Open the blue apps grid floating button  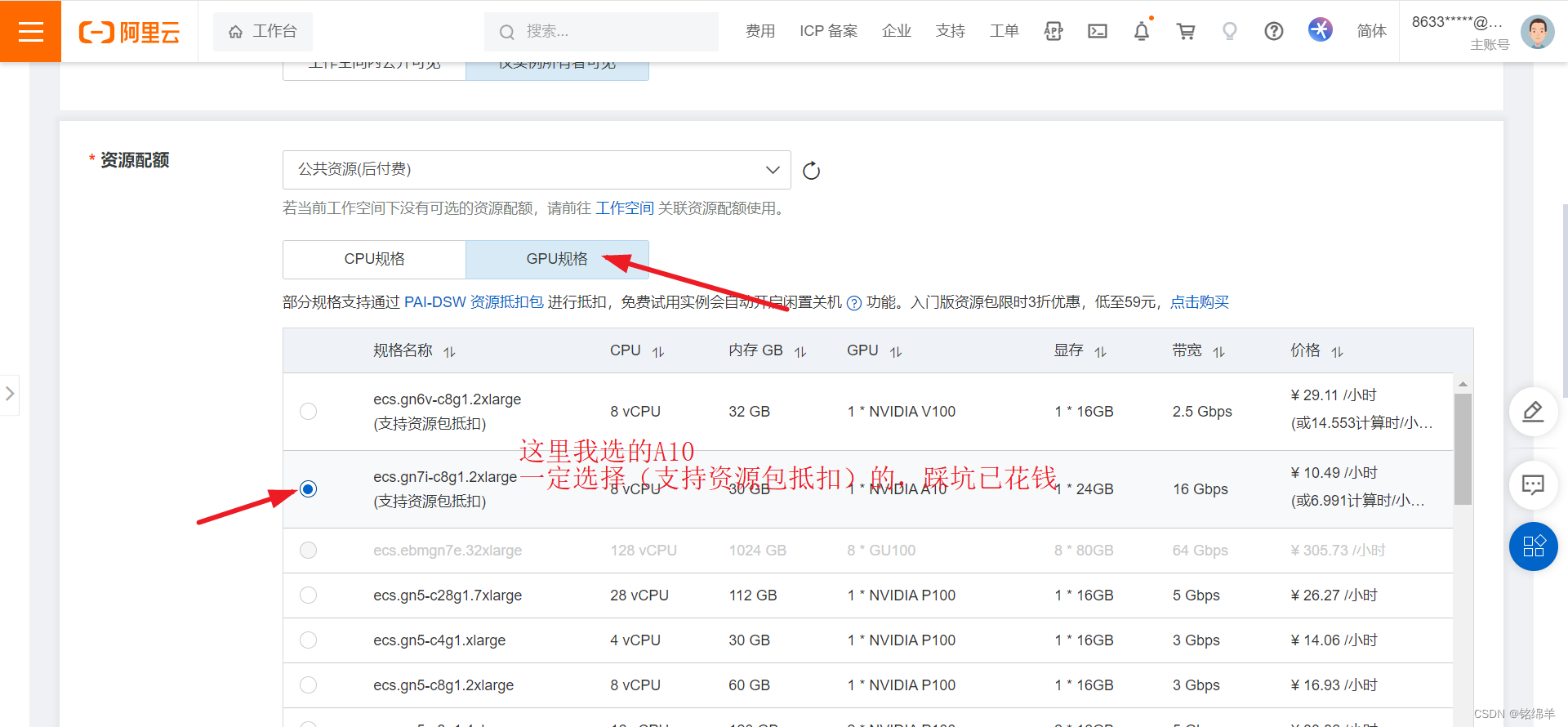[1533, 546]
